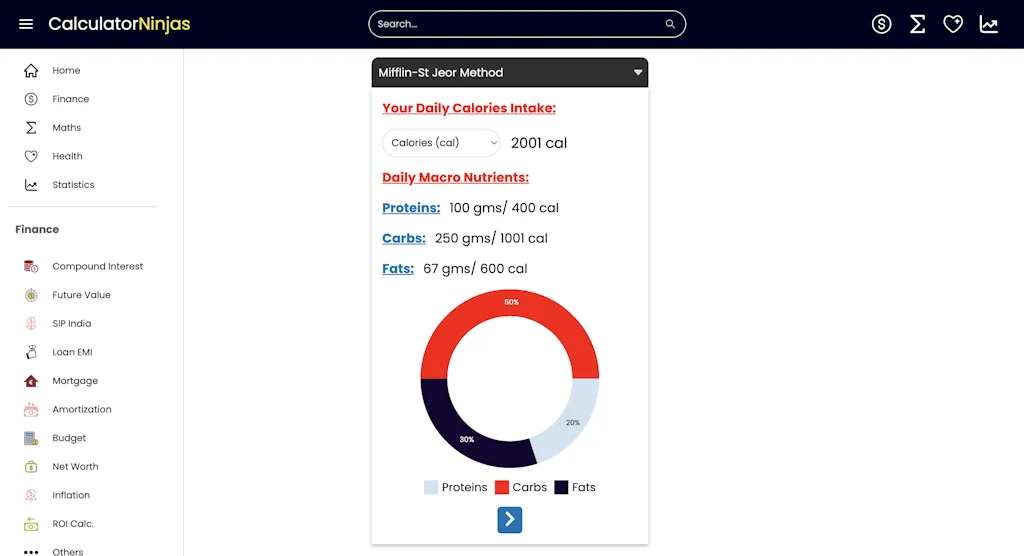The width and height of the screenshot is (1024, 556).
Task: Click the Compound Interest icon in sidebar
Action: coord(31,267)
